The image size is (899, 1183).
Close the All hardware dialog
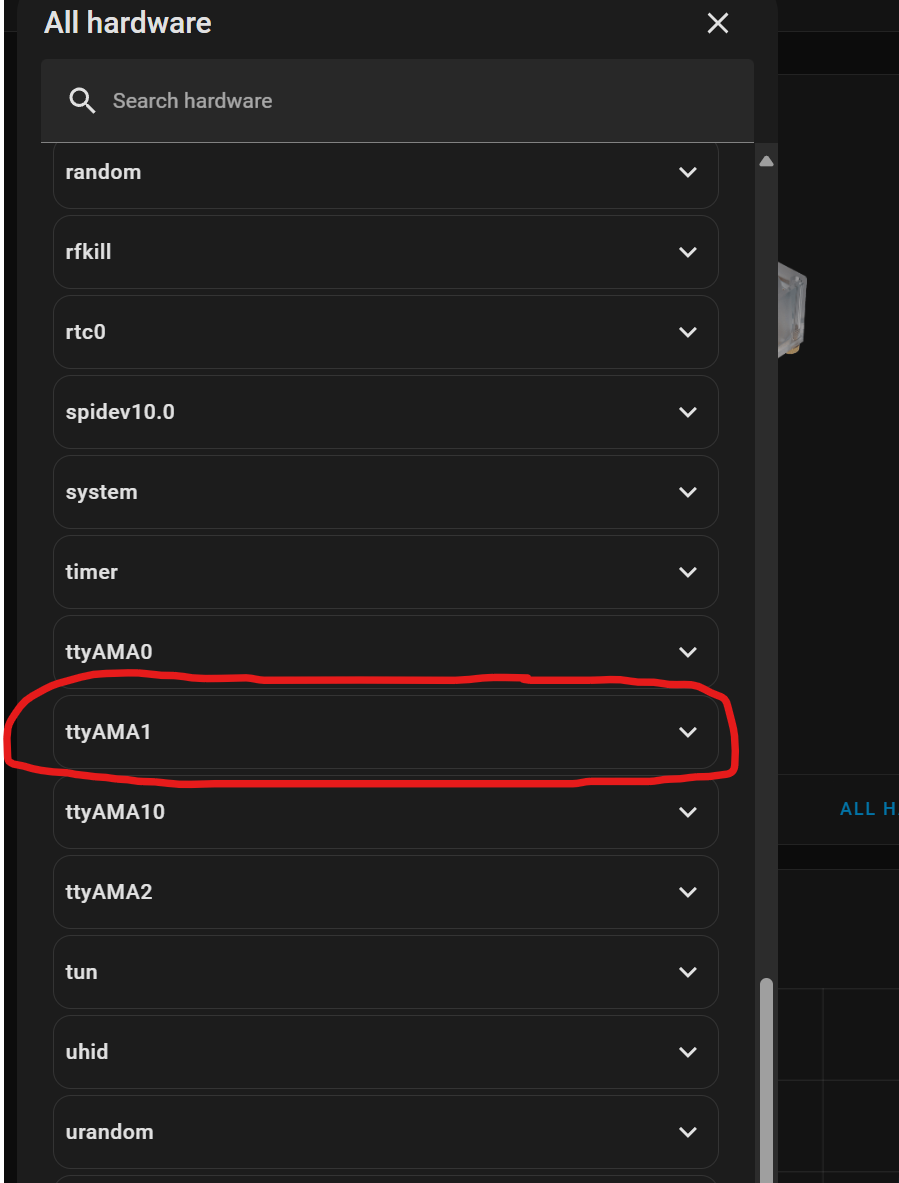pyautogui.click(x=717, y=23)
